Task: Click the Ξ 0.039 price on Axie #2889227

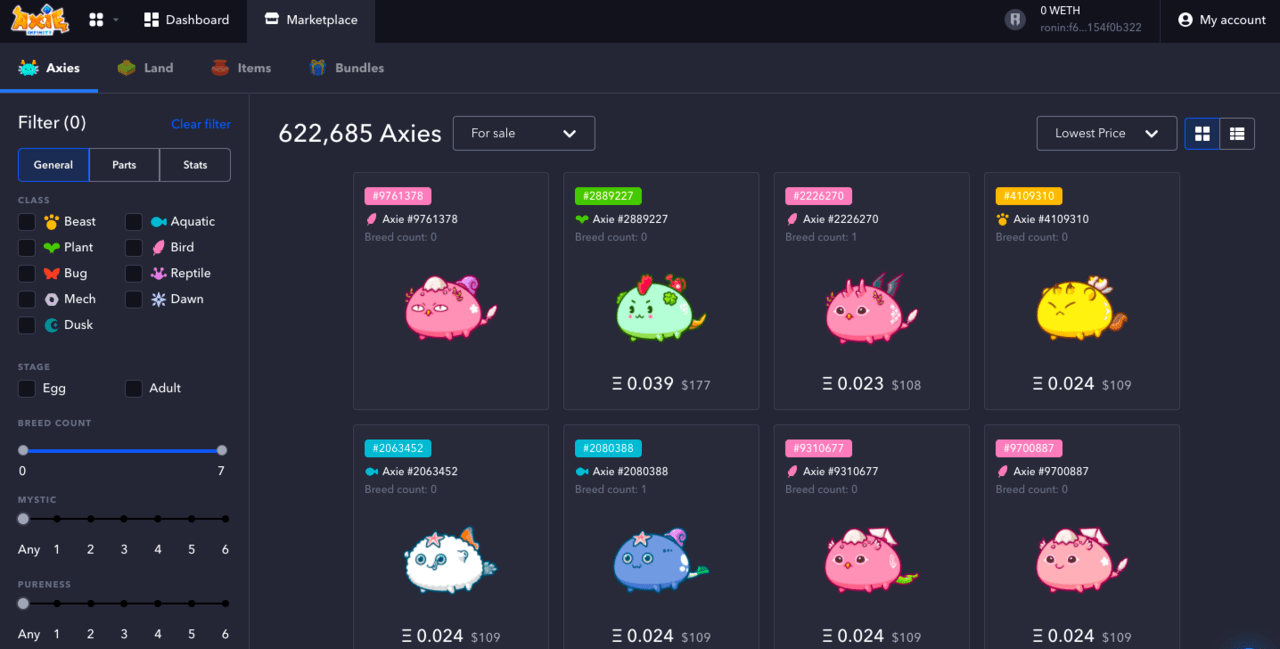Action: coord(643,383)
